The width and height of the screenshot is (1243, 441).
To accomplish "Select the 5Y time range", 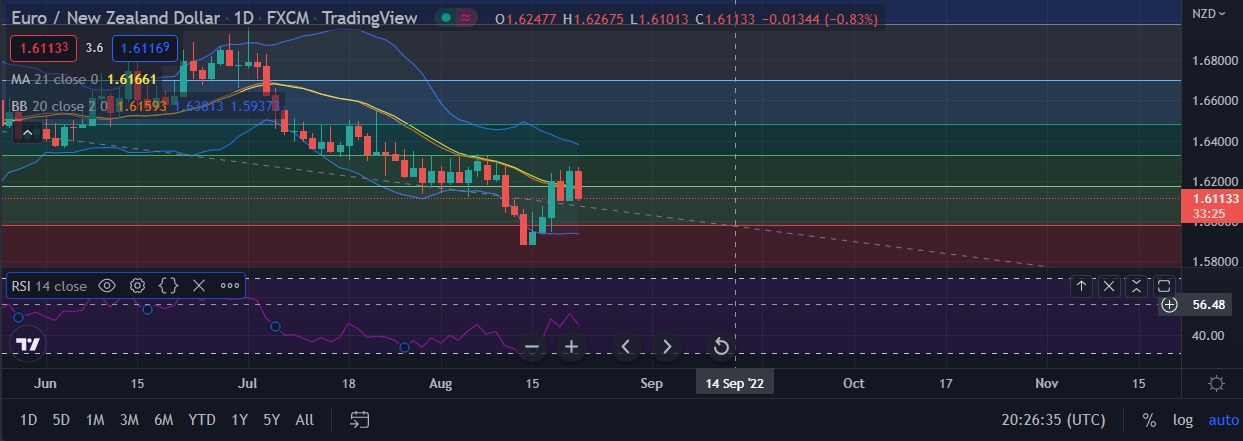I will point(271,420).
